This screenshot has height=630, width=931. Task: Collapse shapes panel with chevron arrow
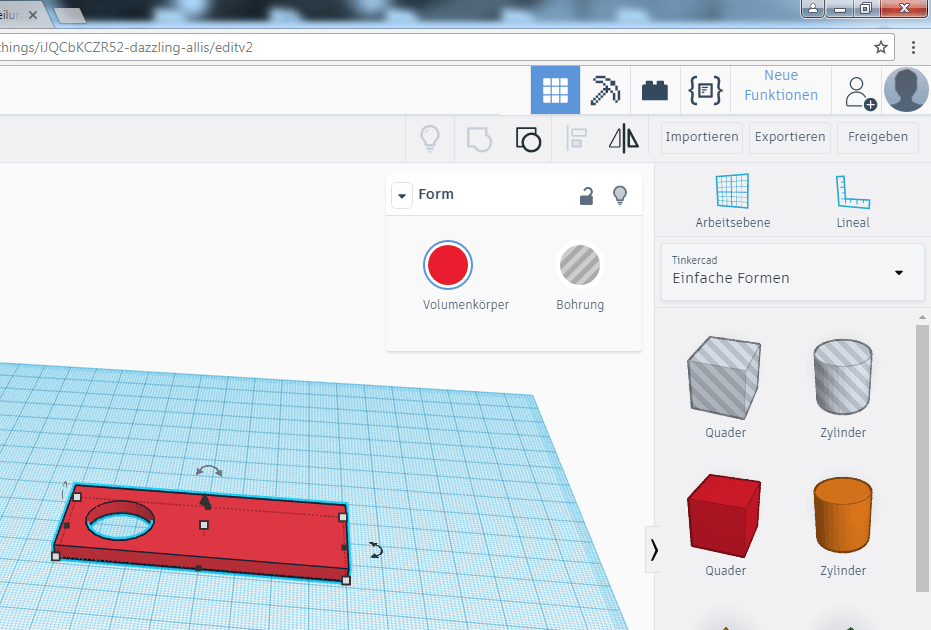pos(653,549)
